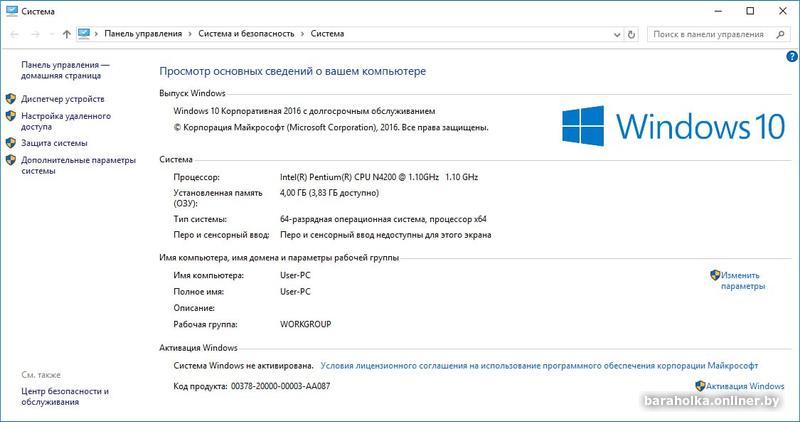800x422 pixels.
Task: Open the recent locations dropdown next to the forward arrow
Action: tap(52, 34)
